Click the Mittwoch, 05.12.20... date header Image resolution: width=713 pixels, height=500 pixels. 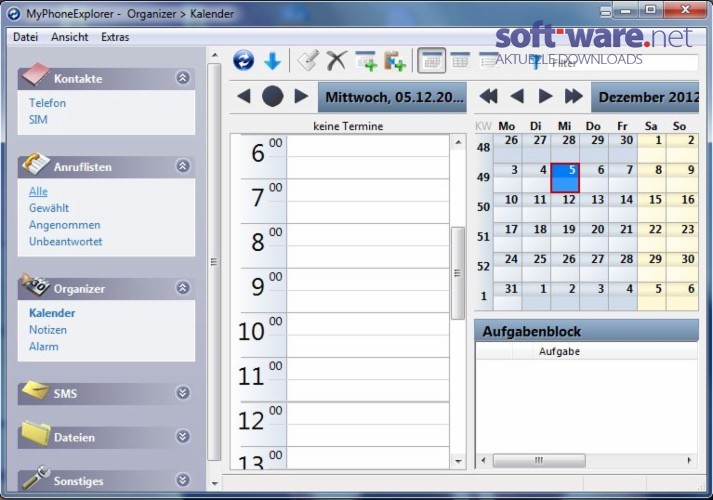(x=392, y=97)
